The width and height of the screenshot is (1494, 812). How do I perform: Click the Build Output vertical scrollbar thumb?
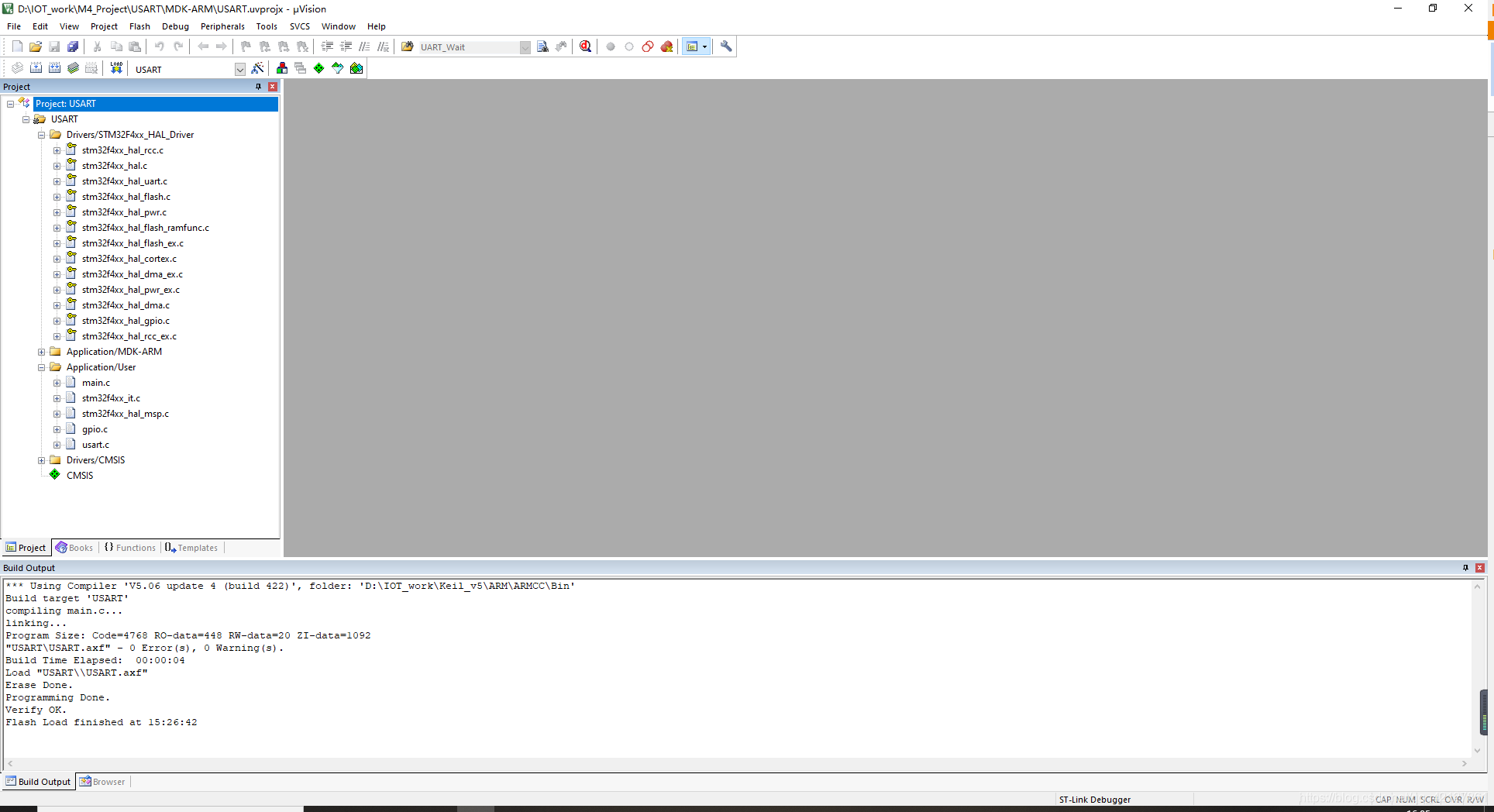[1484, 711]
